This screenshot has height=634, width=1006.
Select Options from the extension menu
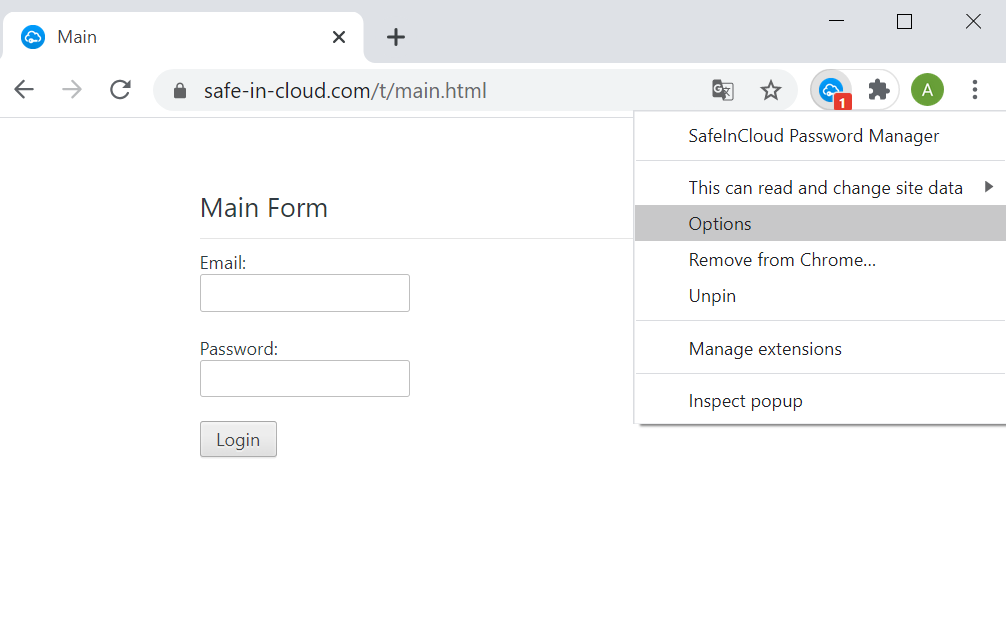[x=720, y=224]
